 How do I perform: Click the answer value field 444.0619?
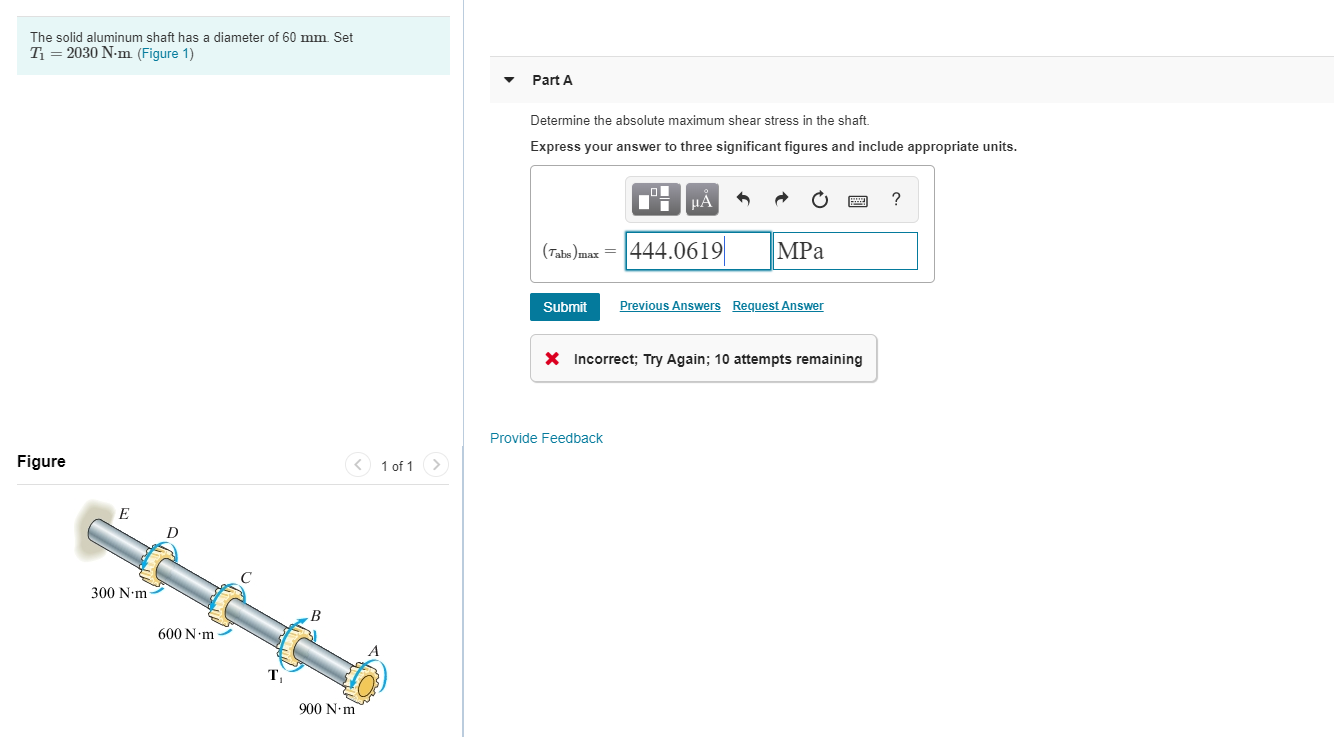click(x=699, y=251)
